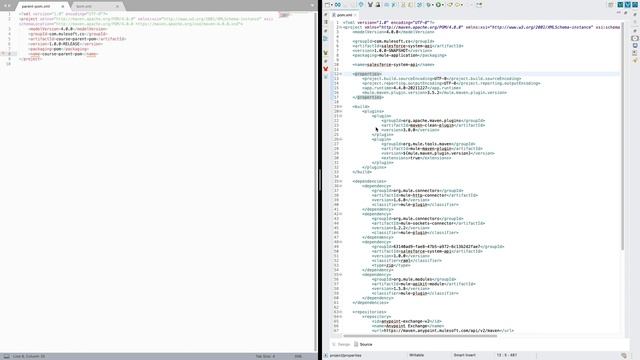Open the dropdown beside the New icon

(332, 5)
